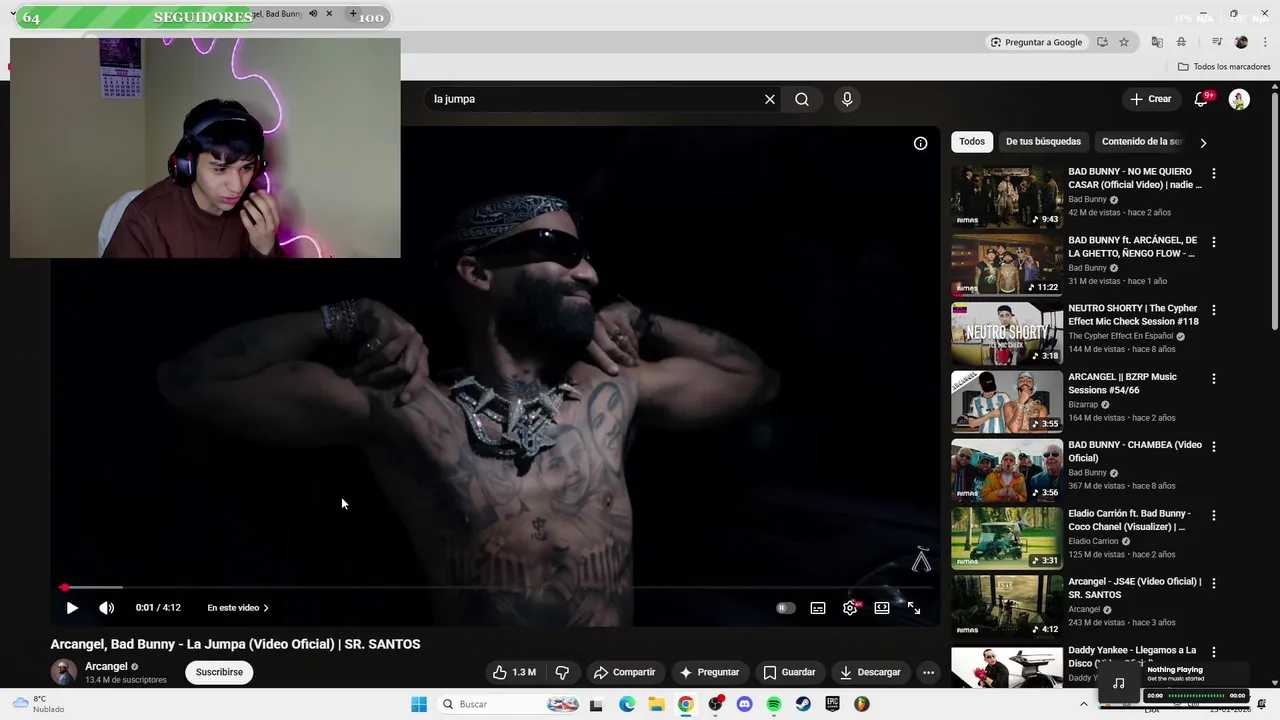This screenshot has height=720, width=1280.
Task: Click the Preguntar button below video
Action: coord(709,672)
